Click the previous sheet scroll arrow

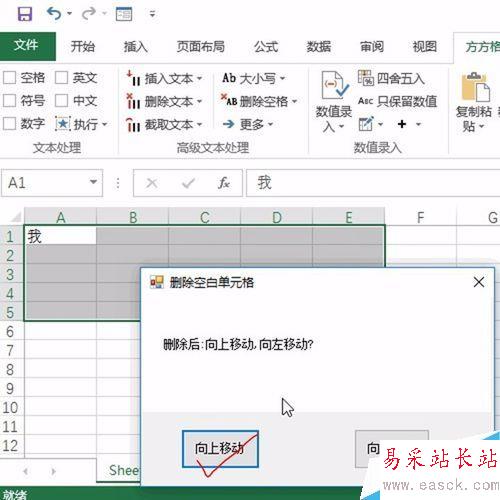[26, 471]
